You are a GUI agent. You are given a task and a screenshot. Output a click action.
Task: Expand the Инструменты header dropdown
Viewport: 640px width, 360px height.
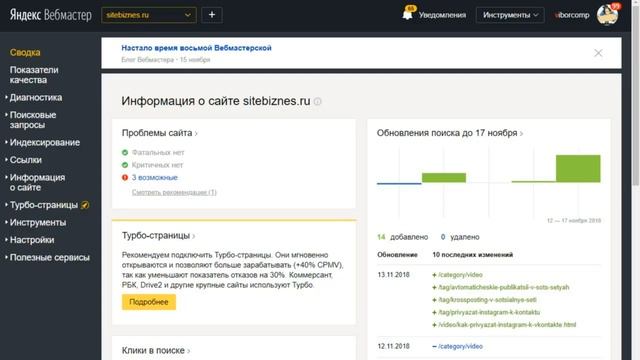click(x=510, y=15)
